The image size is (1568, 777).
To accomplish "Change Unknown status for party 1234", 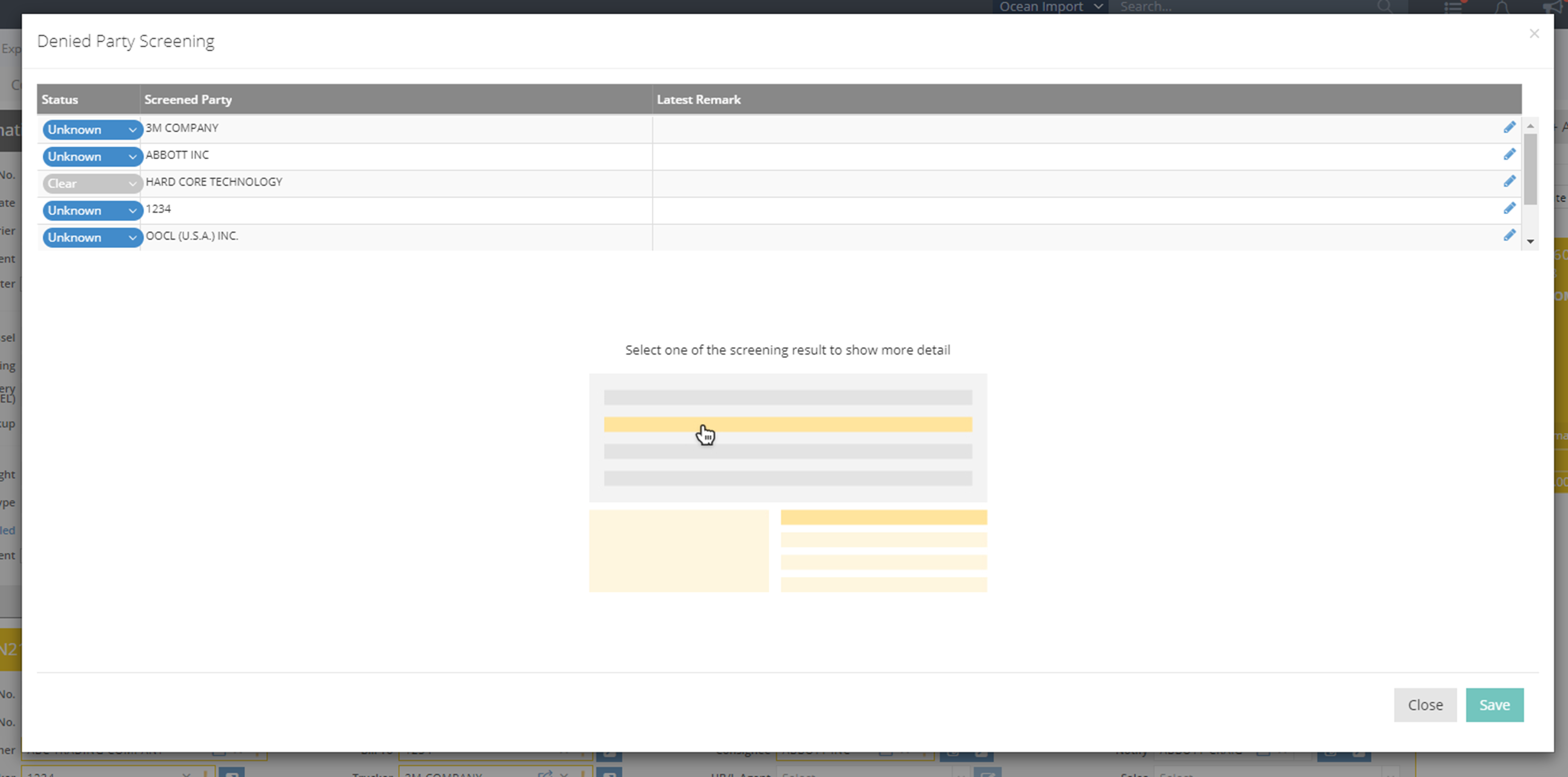I will pyautogui.click(x=91, y=211).
